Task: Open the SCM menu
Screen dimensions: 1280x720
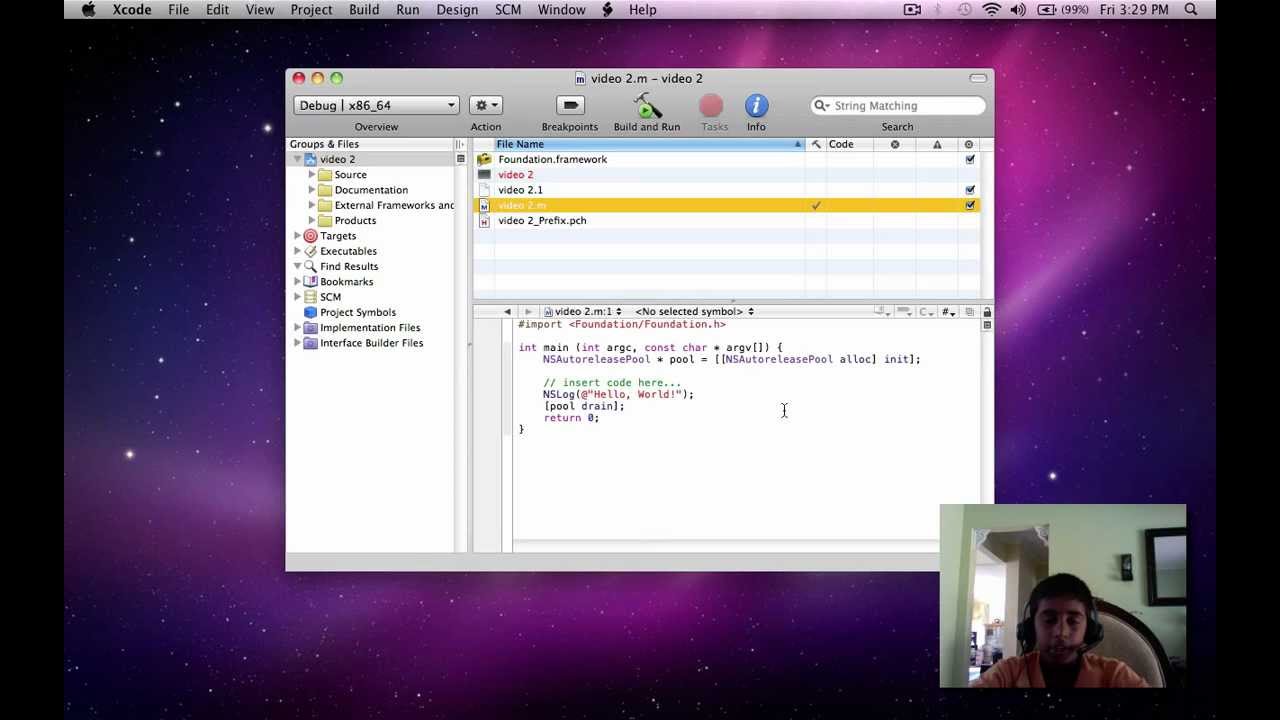Action: [508, 9]
